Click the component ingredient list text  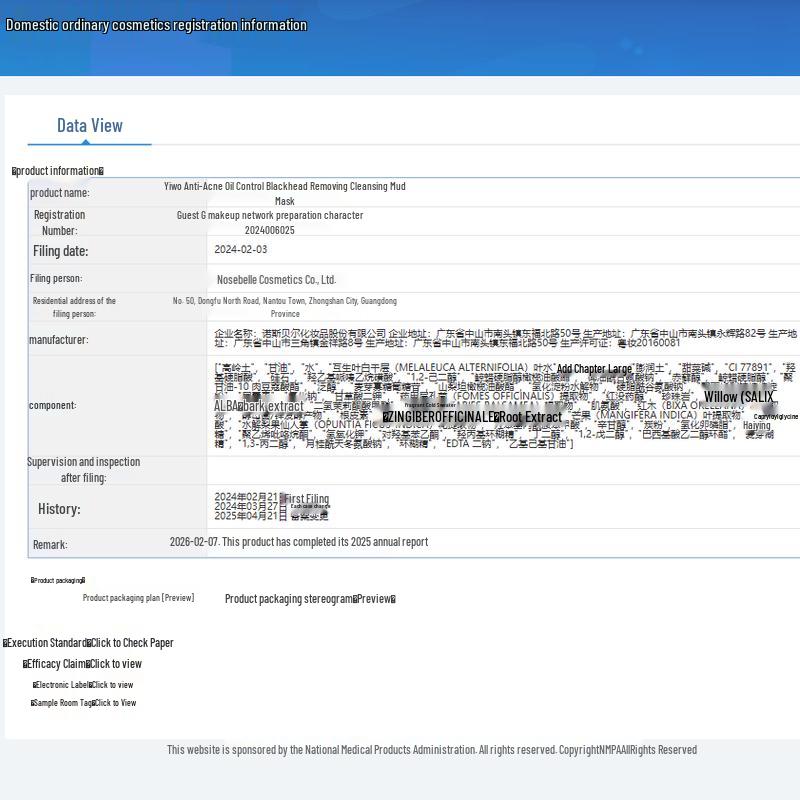point(505,405)
